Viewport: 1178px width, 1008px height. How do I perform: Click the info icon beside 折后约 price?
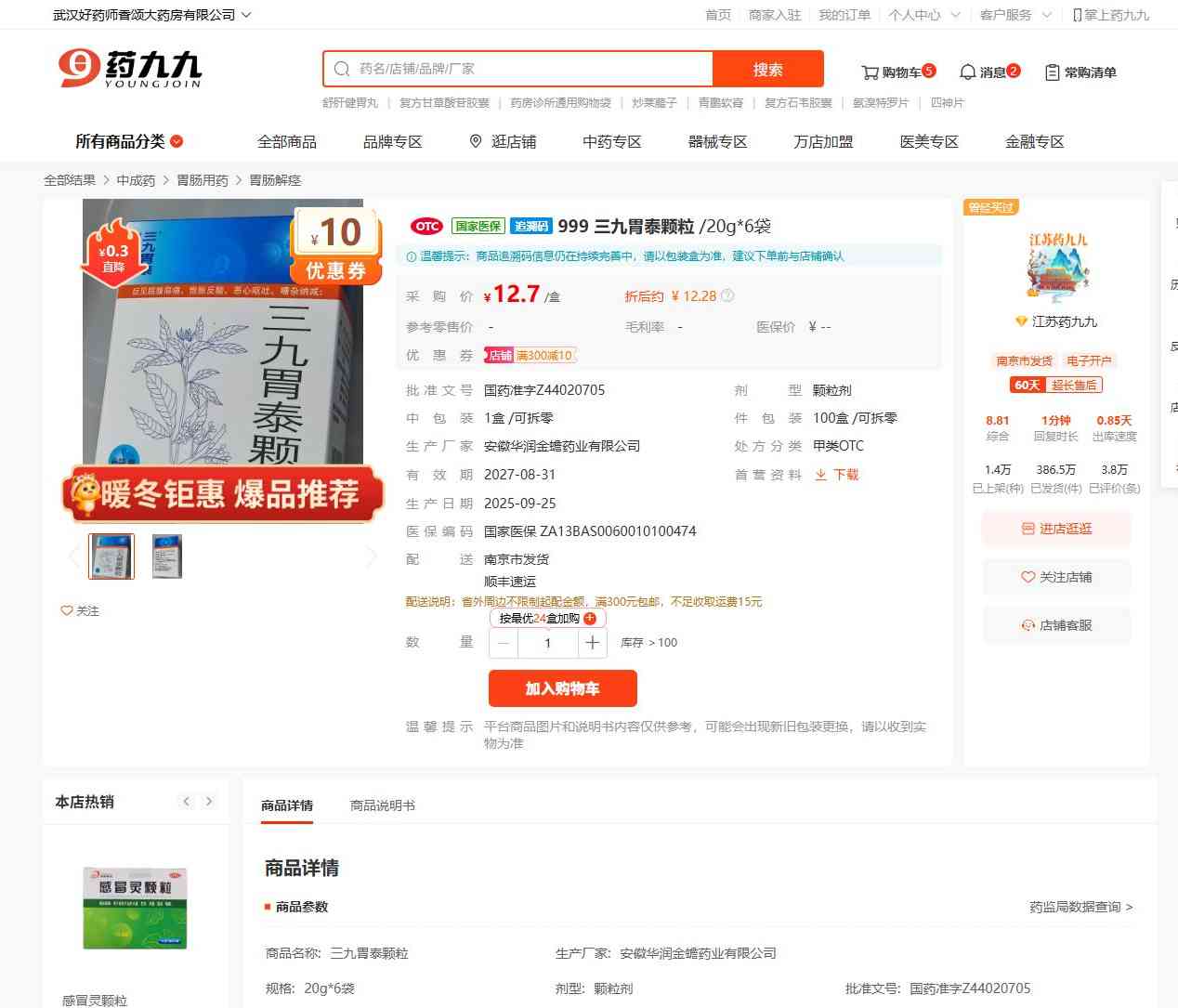click(x=727, y=296)
